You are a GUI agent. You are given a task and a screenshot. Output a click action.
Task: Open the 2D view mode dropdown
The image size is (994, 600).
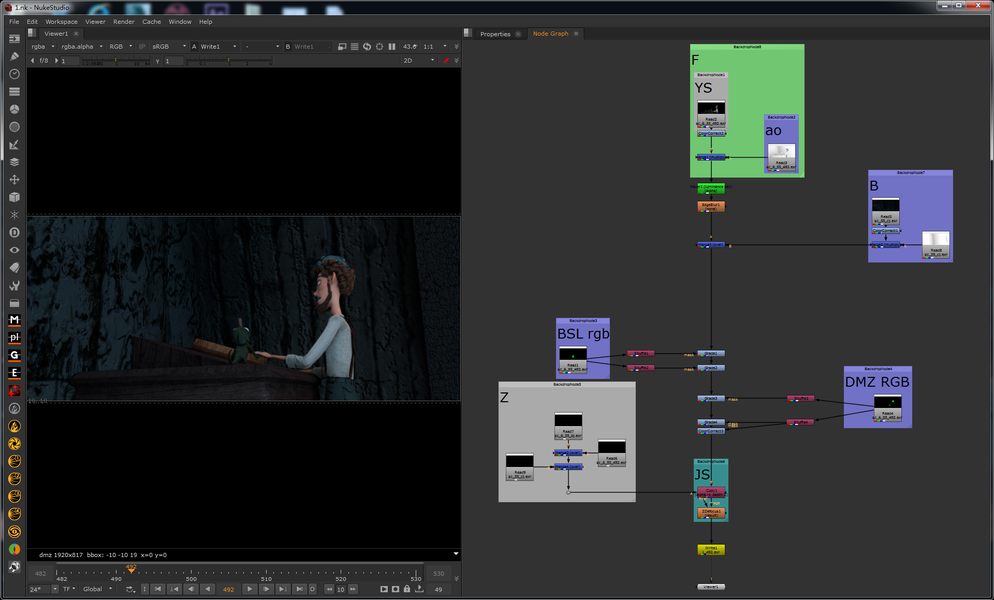[x=418, y=61]
